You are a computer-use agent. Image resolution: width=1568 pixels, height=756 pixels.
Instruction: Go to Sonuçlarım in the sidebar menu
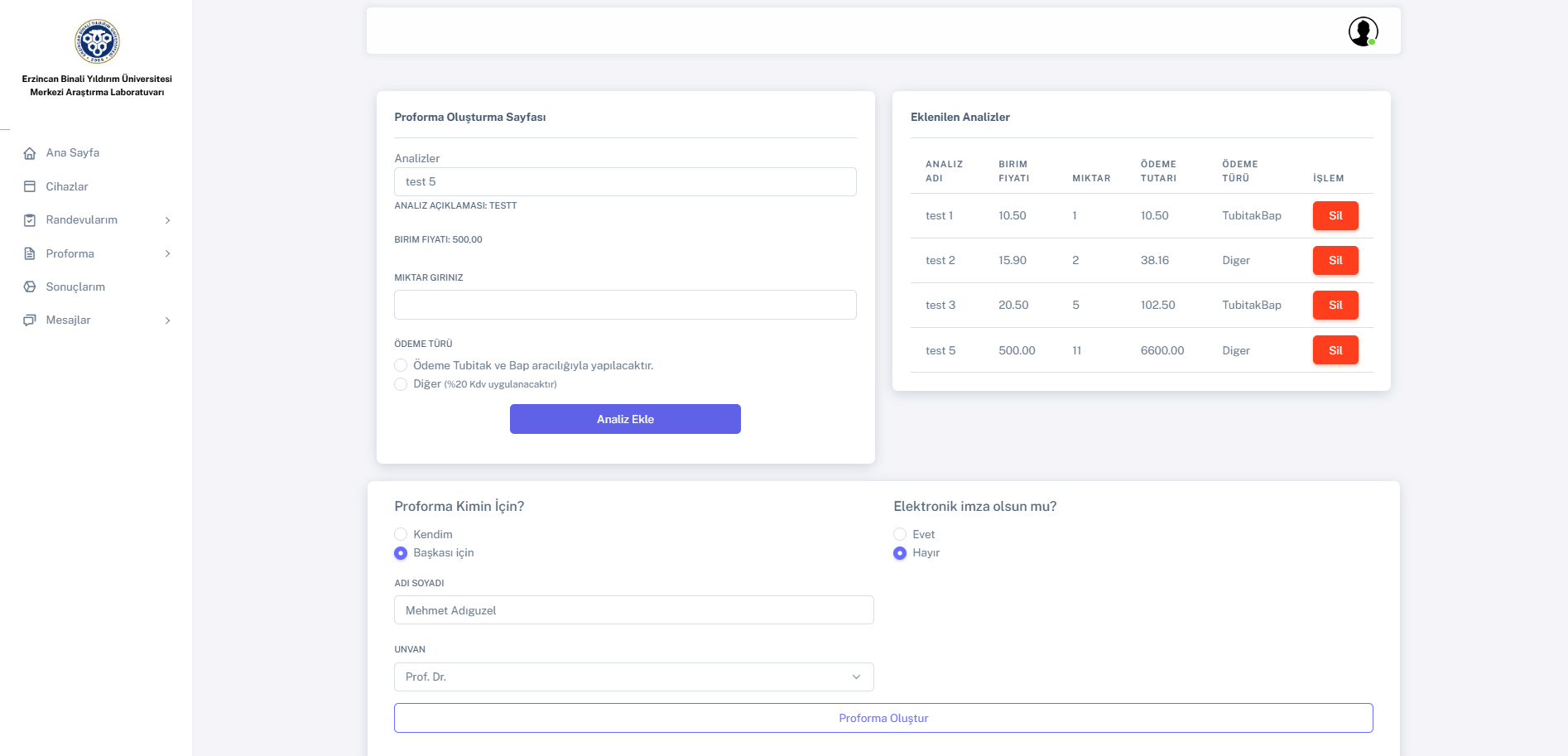[x=75, y=287]
